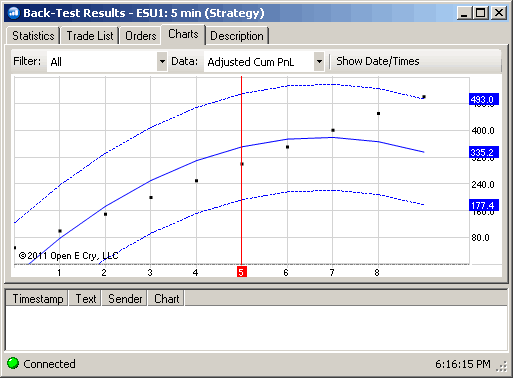Sort by the Timestamp column header

pyautogui.click(x=38, y=298)
